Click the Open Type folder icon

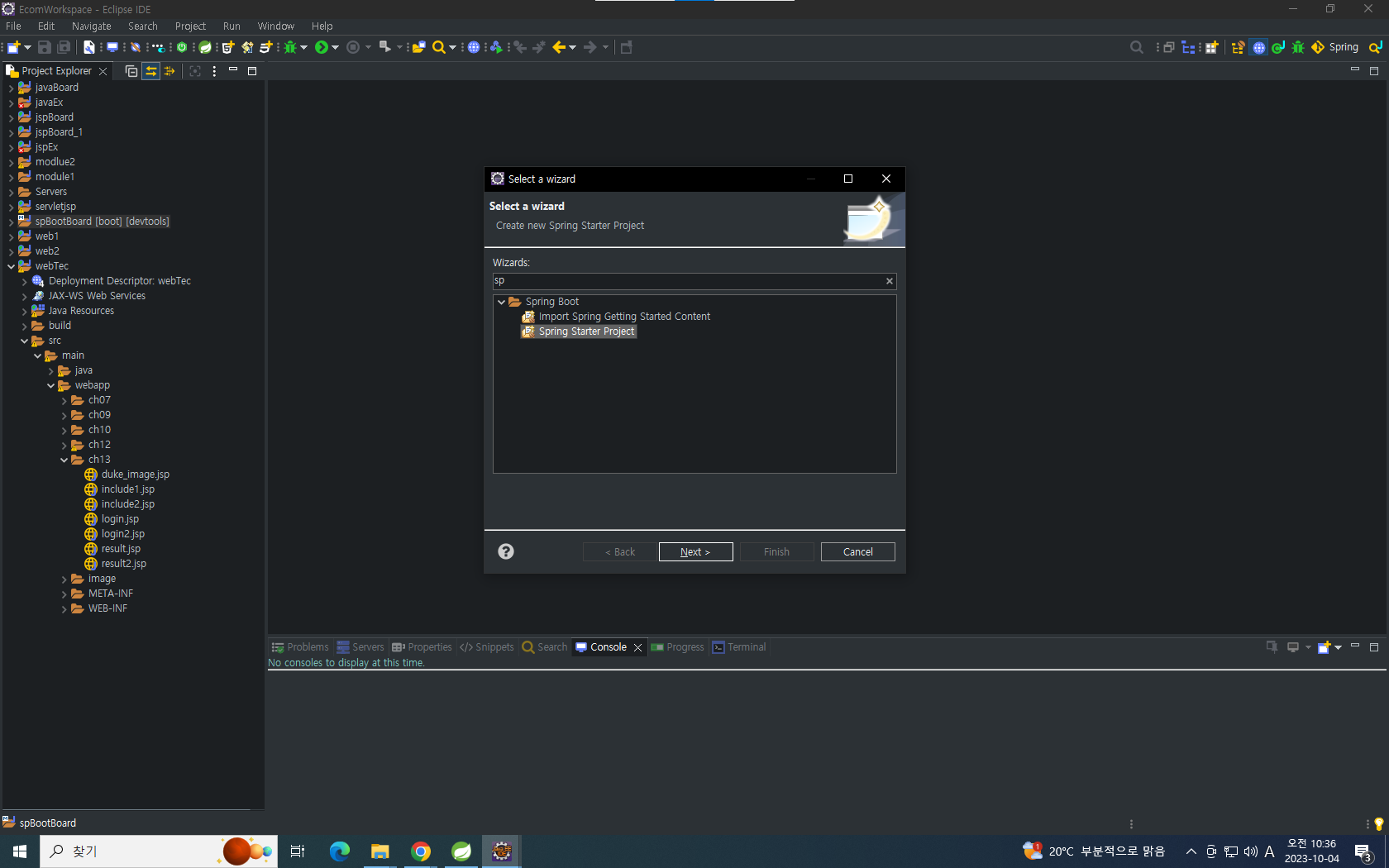click(x=419, y=47)
